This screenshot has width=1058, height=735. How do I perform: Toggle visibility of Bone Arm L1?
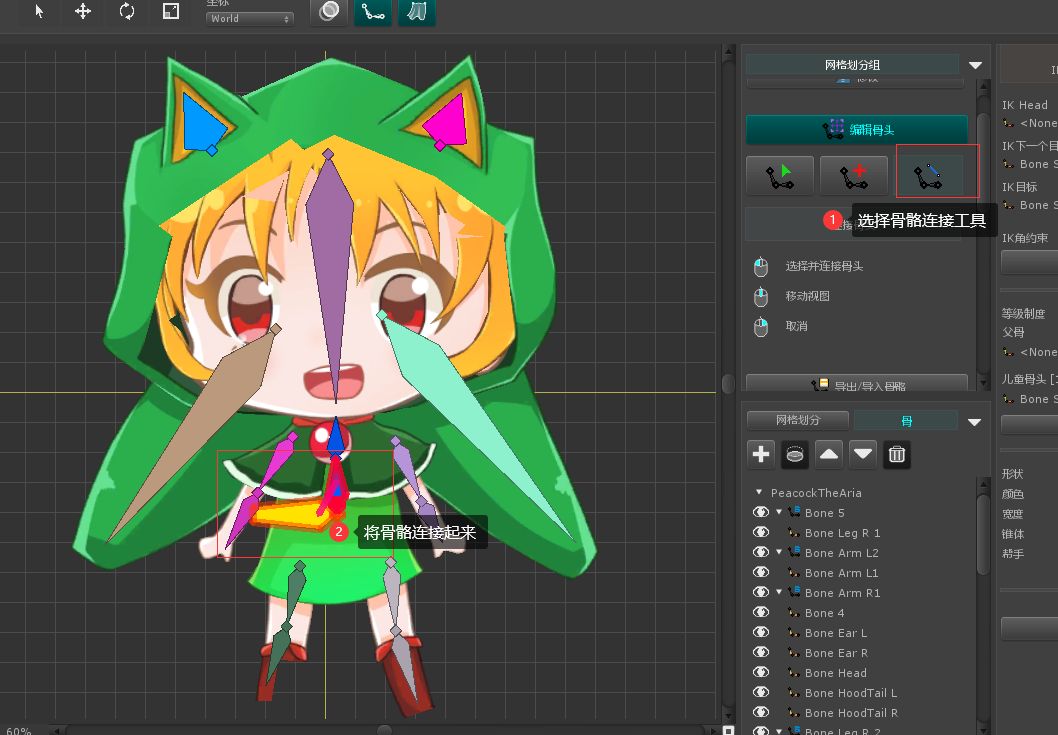click(761, 572)
